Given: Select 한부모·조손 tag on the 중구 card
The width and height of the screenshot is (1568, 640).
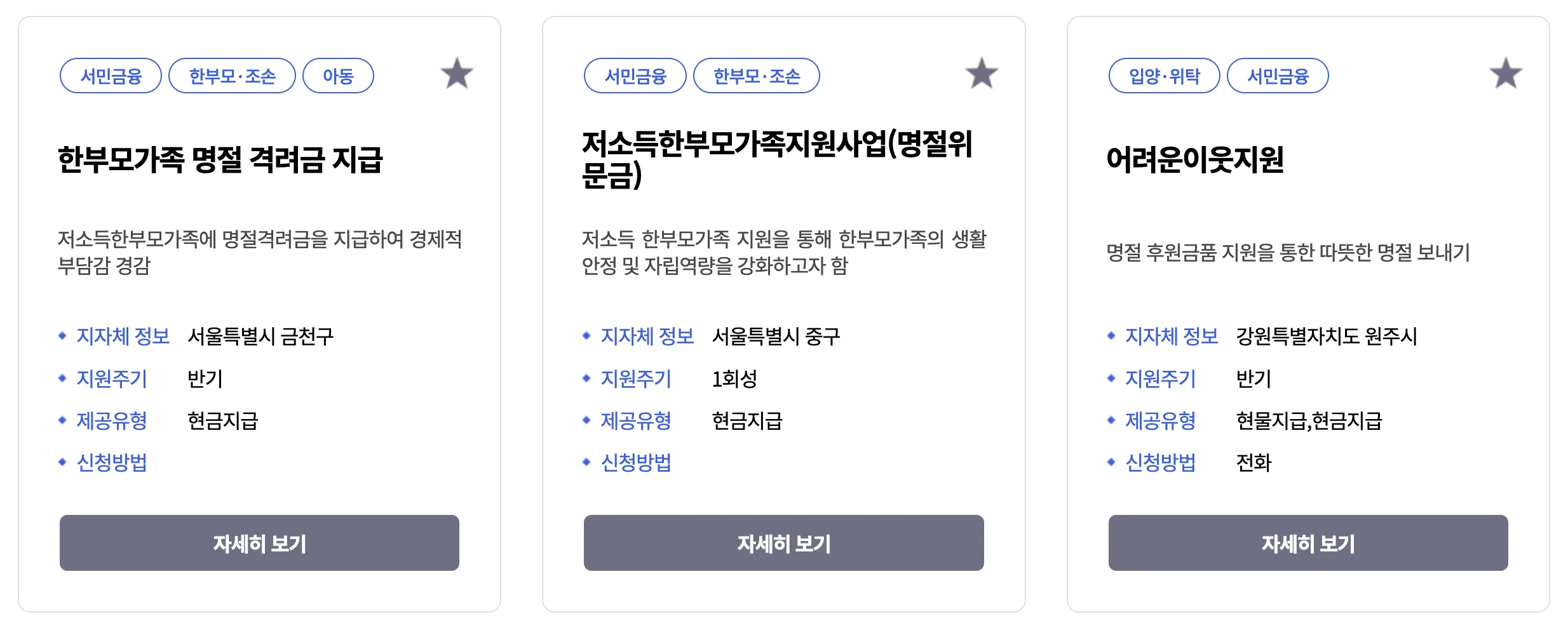Looking at the screenshot, I should tap(756, 76).
